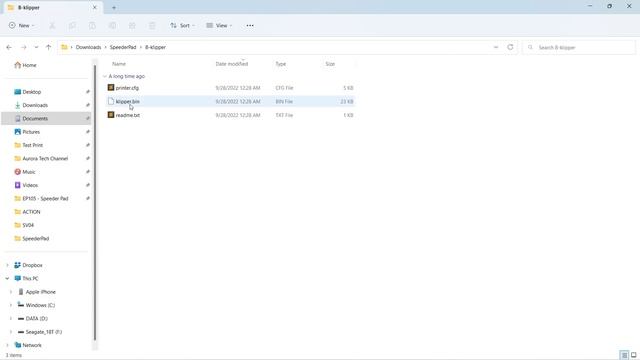Click the navigation pane scrollbar
This screenshot has width=640, height=360.
tap(95, 203)
